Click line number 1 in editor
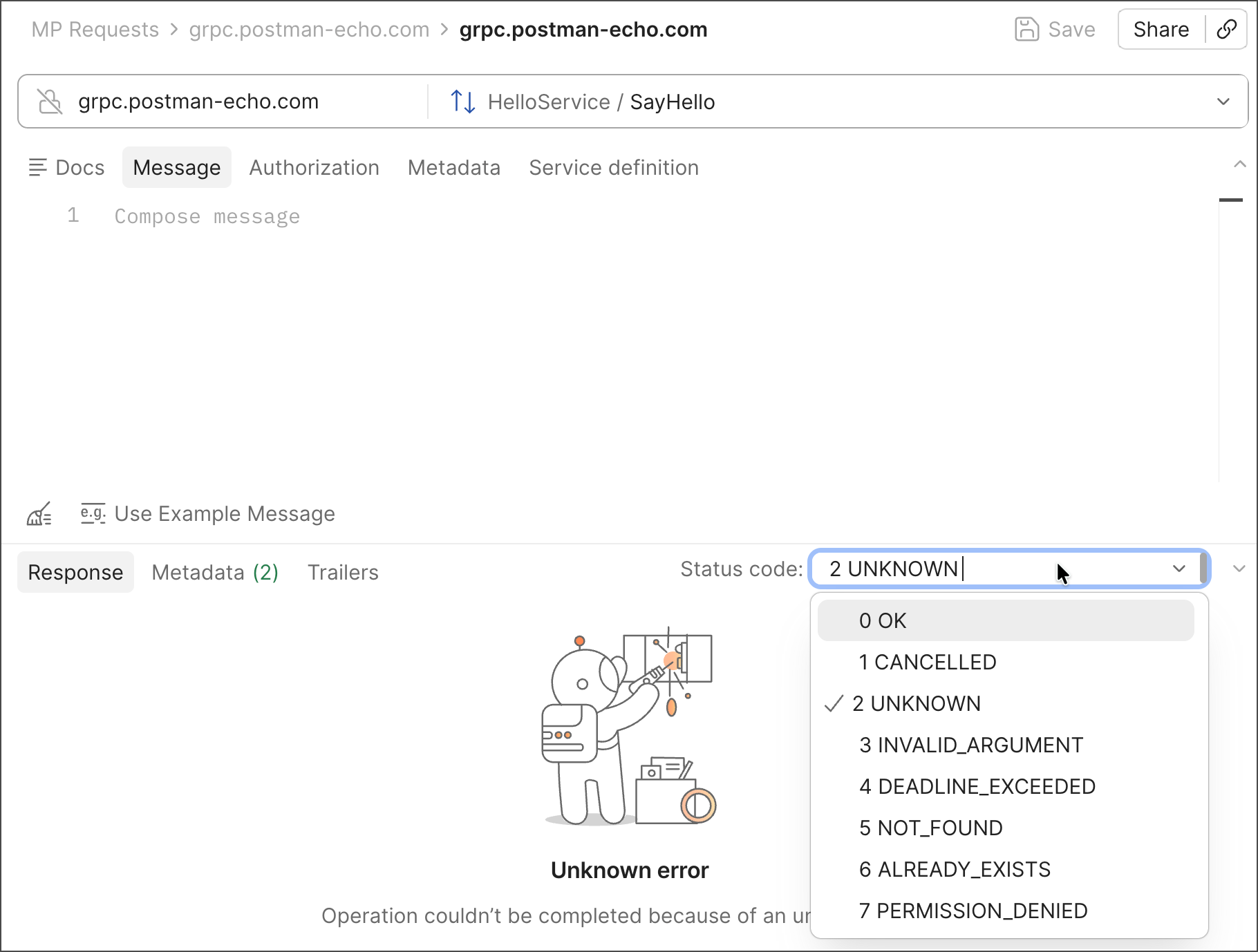Screen dimensions: 1258x952 point(73,216)
